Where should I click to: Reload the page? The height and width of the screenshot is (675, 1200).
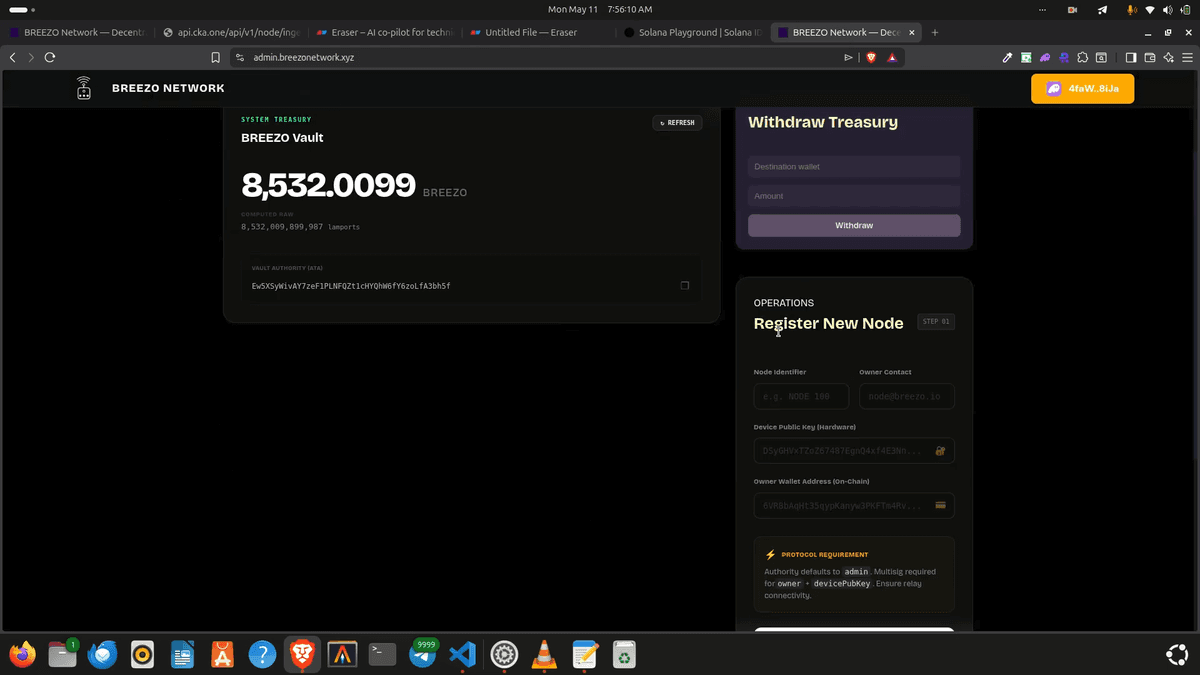pyautogui.click(x=50, y=58)
